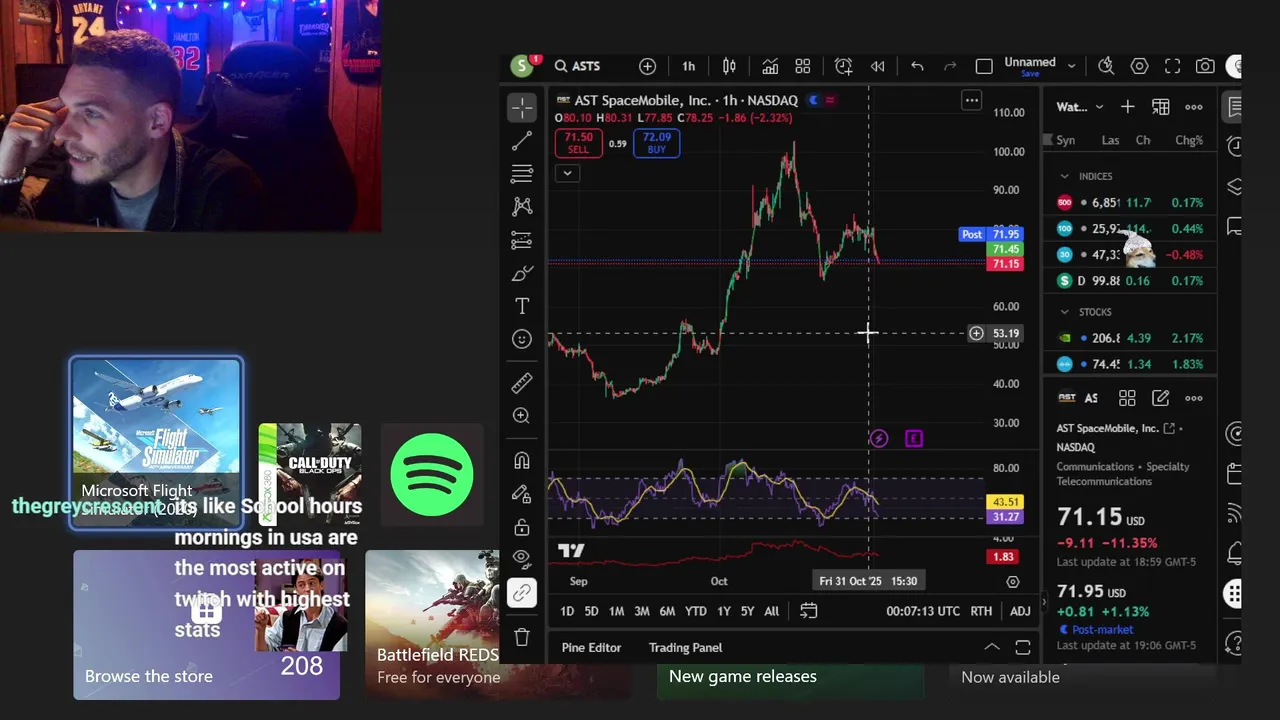Toggle magnet mode
This screenshot has width=1280, height=720.
click(x=522, y=461)
